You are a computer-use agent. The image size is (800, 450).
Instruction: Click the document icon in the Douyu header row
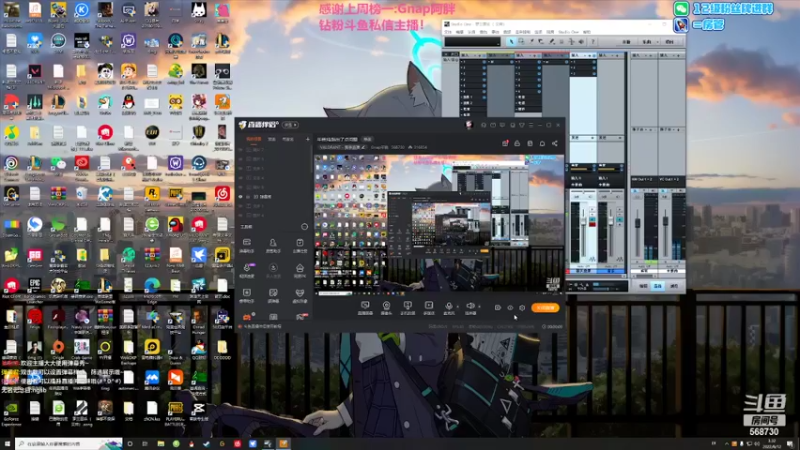[x=530, y=143]
